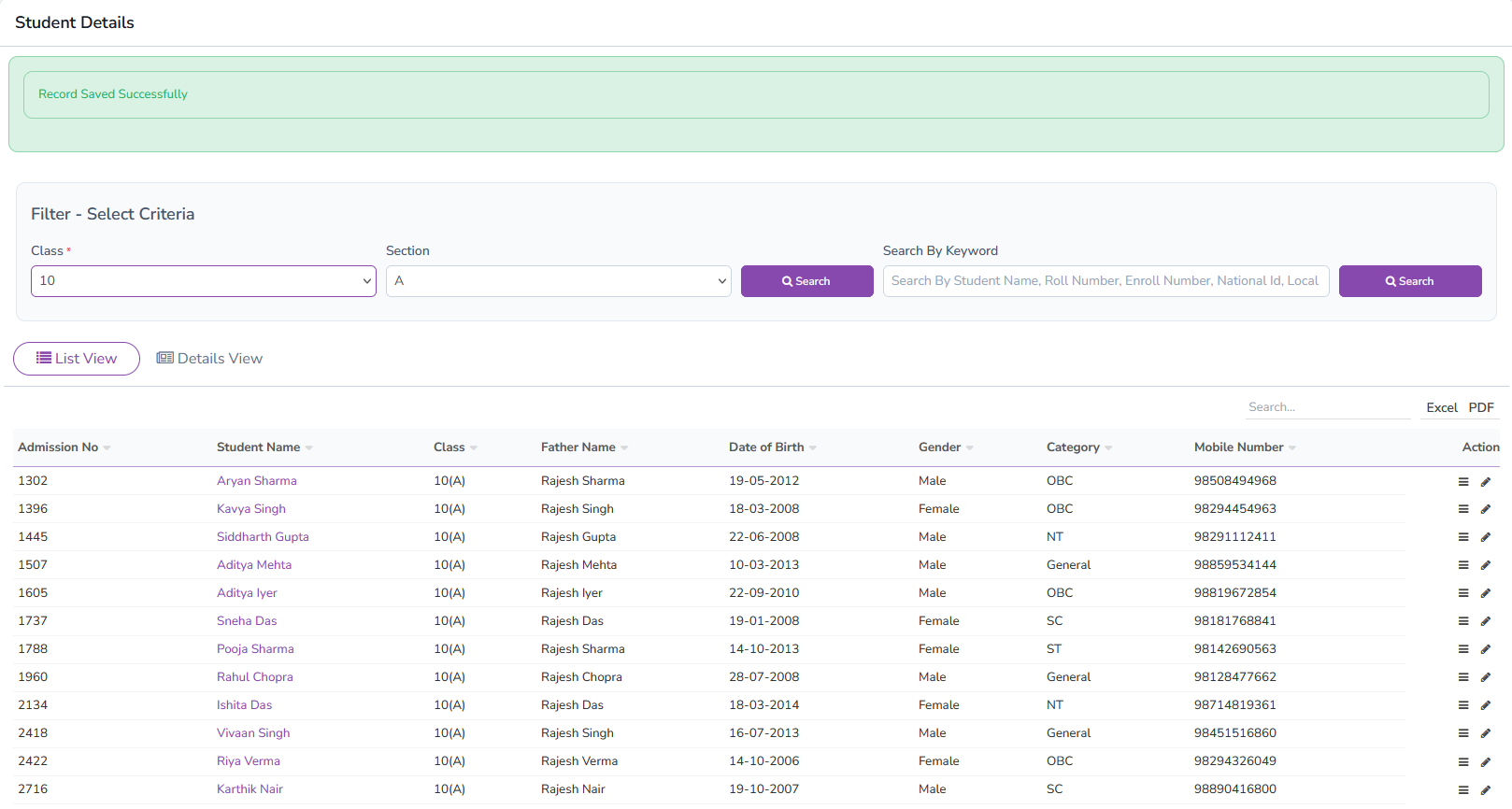
Task: Click the menu icon for Aryan Sharma's row
Action: [x=1463, y=482]
